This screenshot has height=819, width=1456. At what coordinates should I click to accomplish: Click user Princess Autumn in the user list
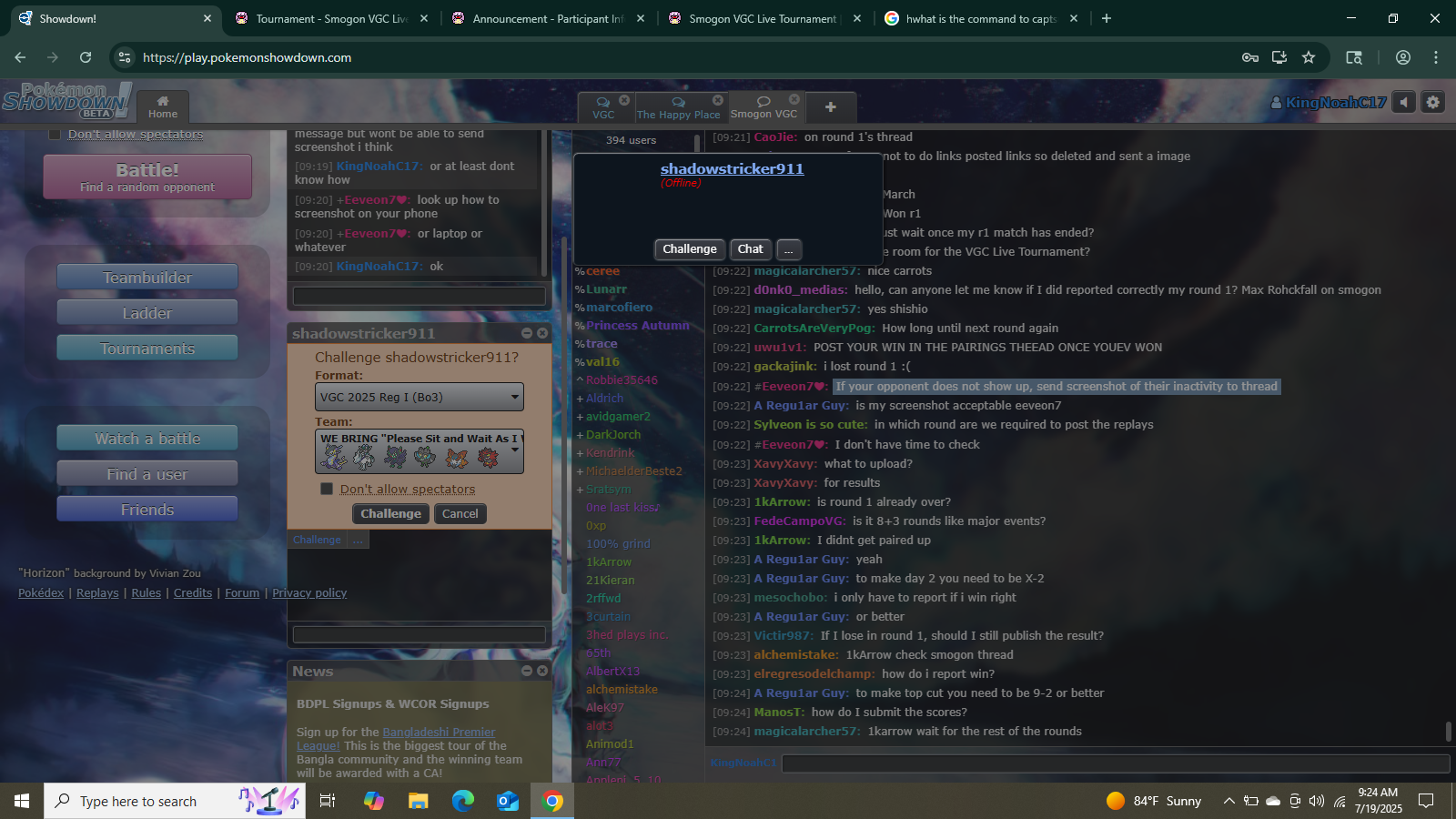click(637, 325)
